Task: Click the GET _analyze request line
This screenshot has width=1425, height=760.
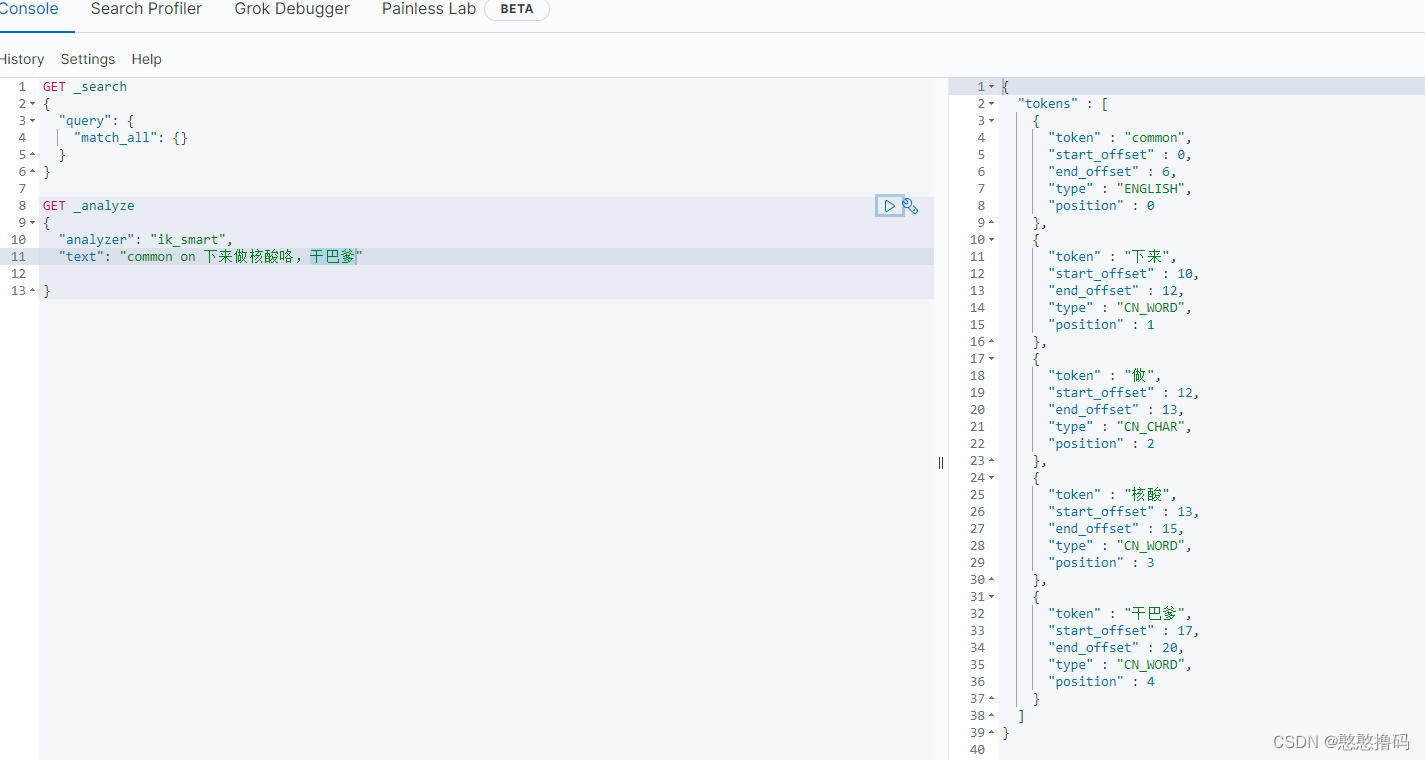Action: click(88, 206)
